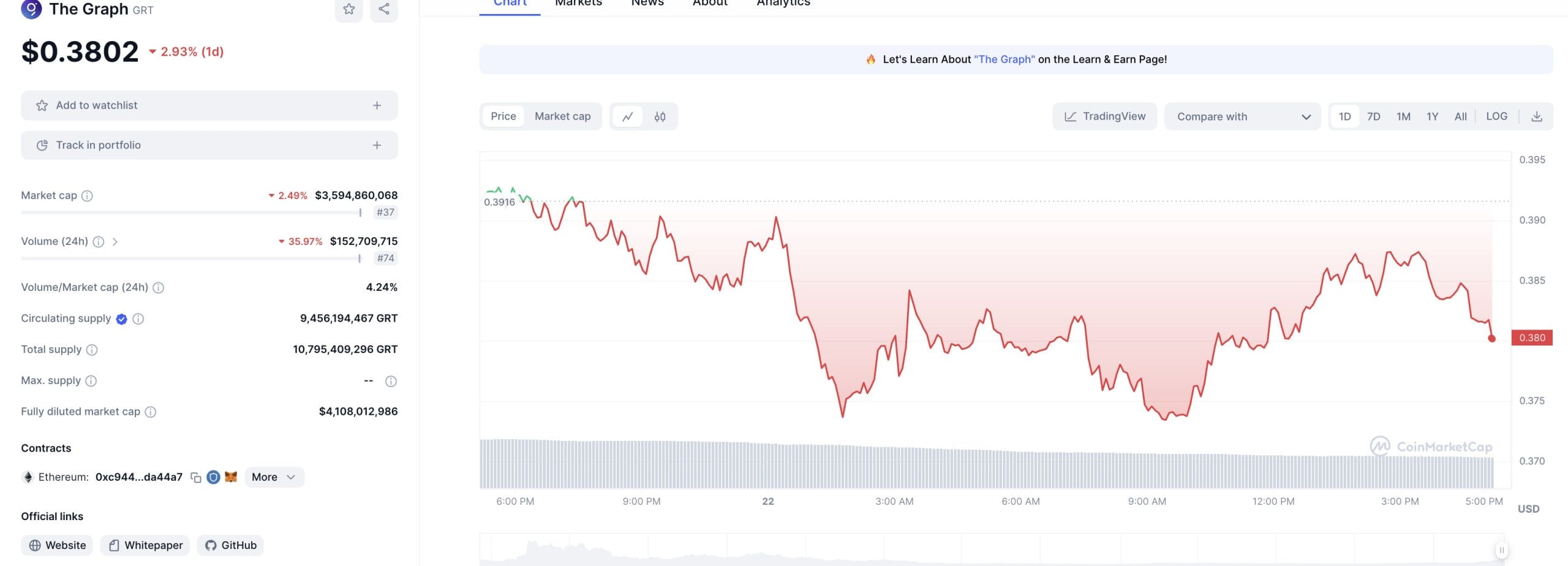Toggle from Price to Market cap view
The height and width of the screenshot is (566, 1568).
coord(562,116)
